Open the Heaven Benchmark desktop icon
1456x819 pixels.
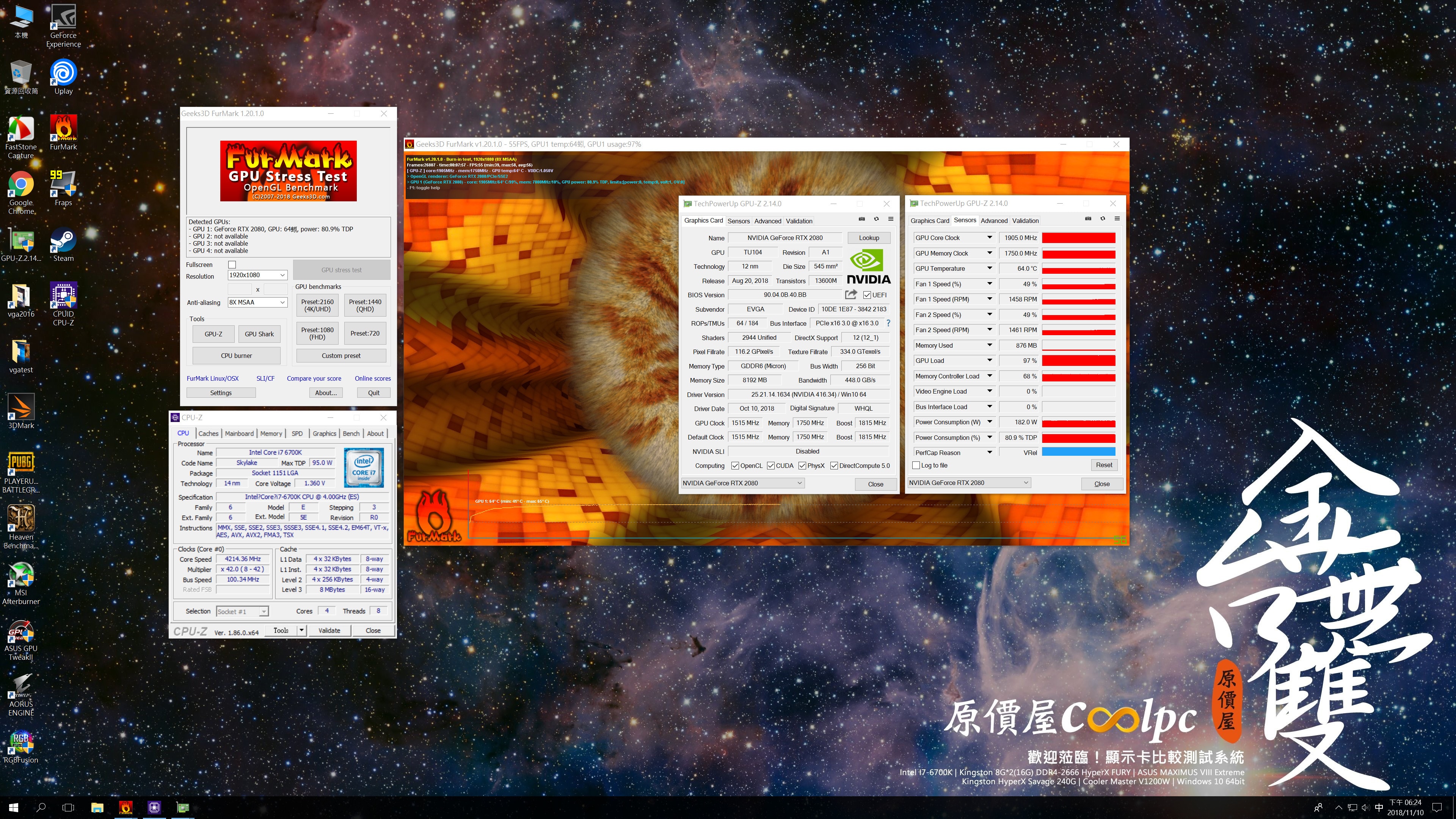point(21,527)
